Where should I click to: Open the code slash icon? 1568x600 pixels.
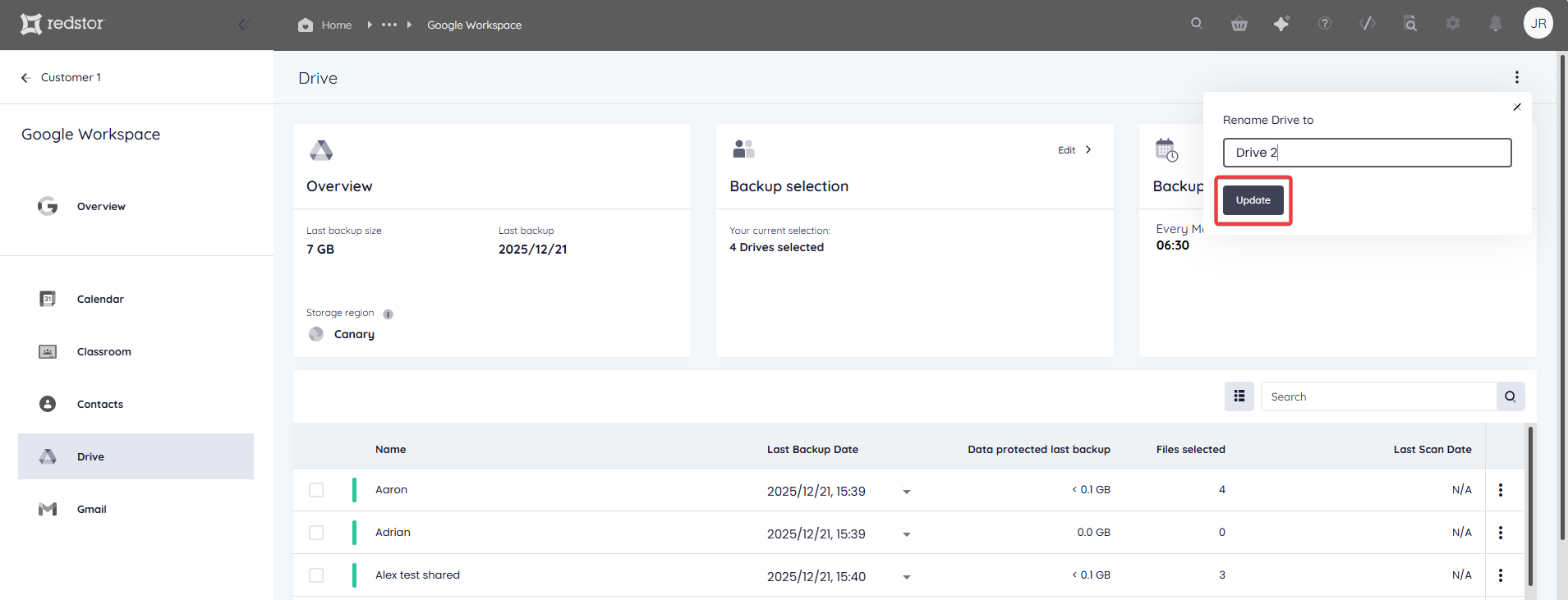tap(1368, 23)
